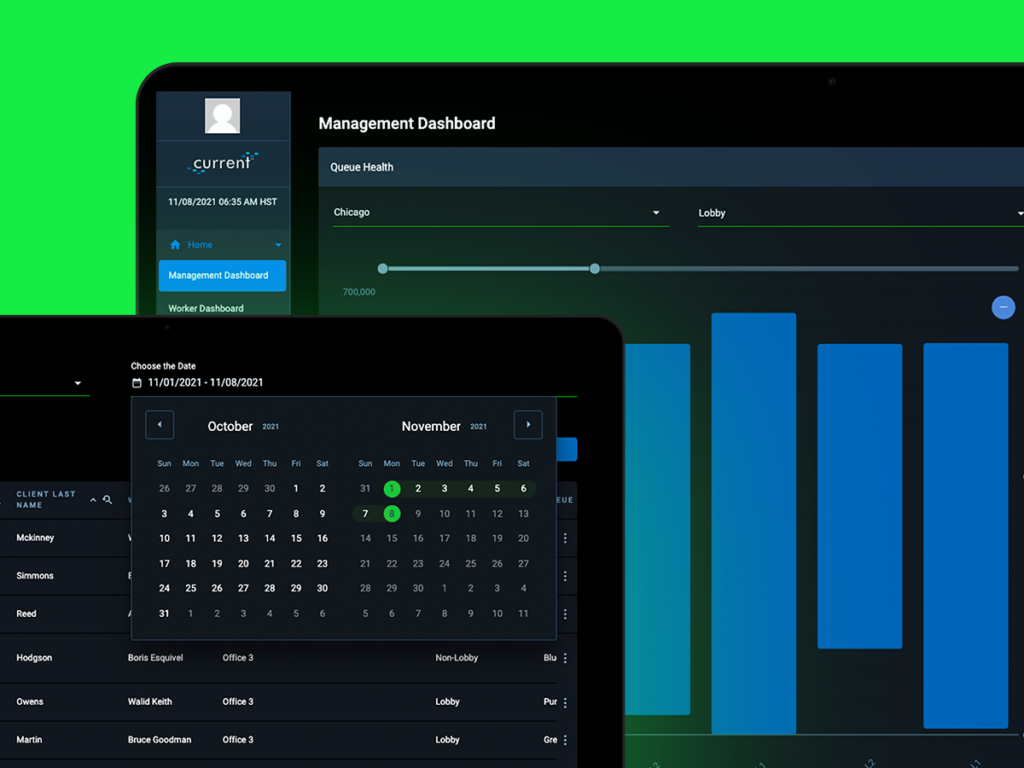Open three-dot menu for Martin row
Screen dimensions: 1024x768
[x=565, y=740]
